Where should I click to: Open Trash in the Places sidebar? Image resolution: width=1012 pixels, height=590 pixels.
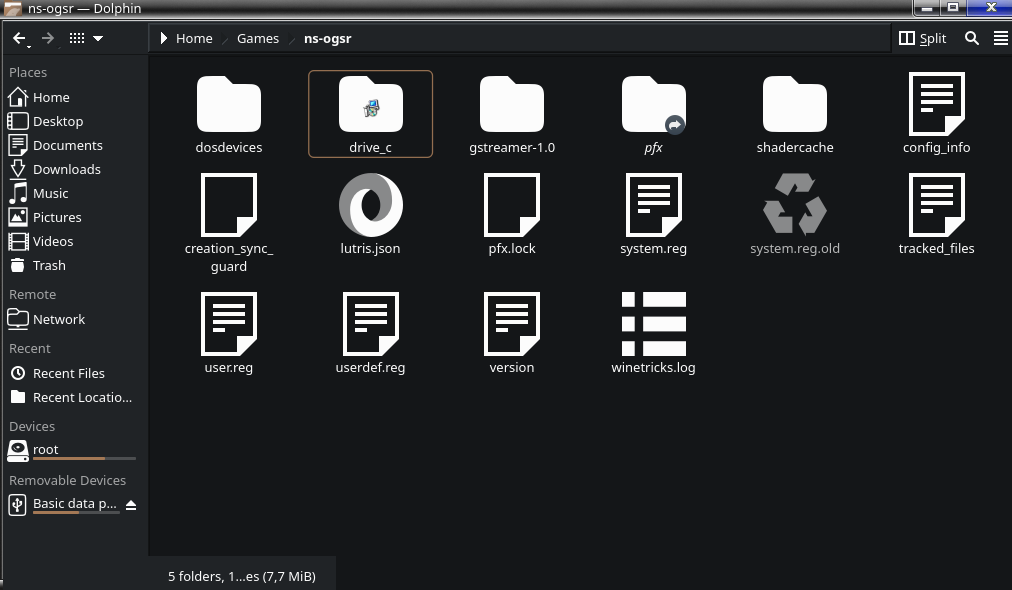49,265
